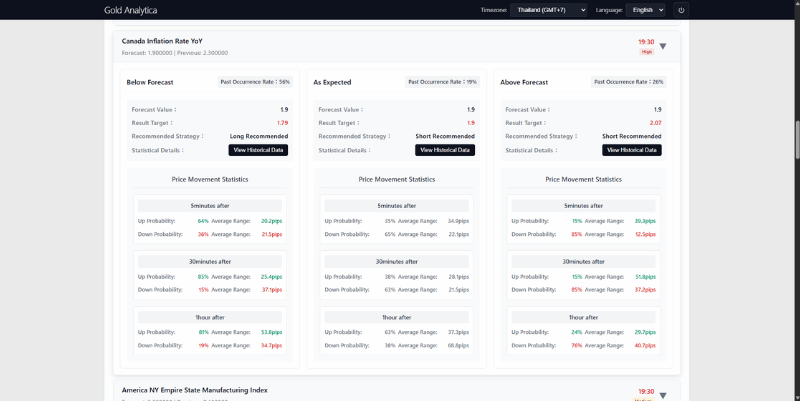Click 64% up probability in Below Forecast

[x=203, y=221]
